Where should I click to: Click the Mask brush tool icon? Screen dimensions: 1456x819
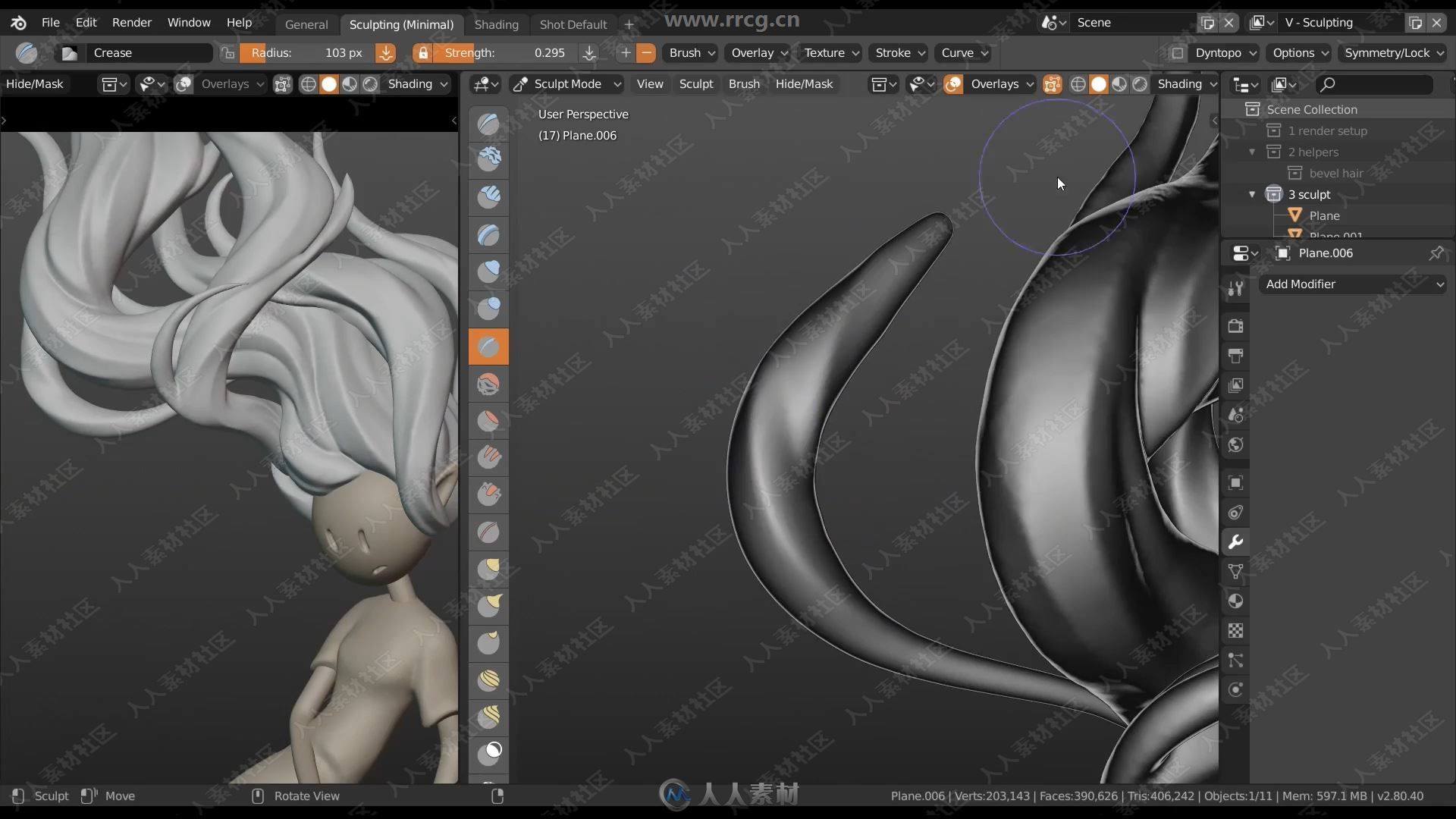(490, 752)
